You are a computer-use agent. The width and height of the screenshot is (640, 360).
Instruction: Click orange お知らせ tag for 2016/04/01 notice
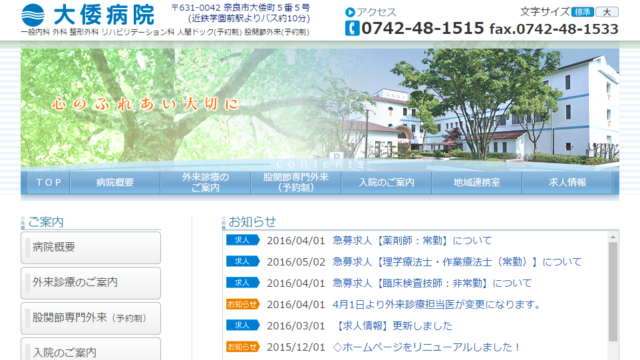tap(242, 304)
